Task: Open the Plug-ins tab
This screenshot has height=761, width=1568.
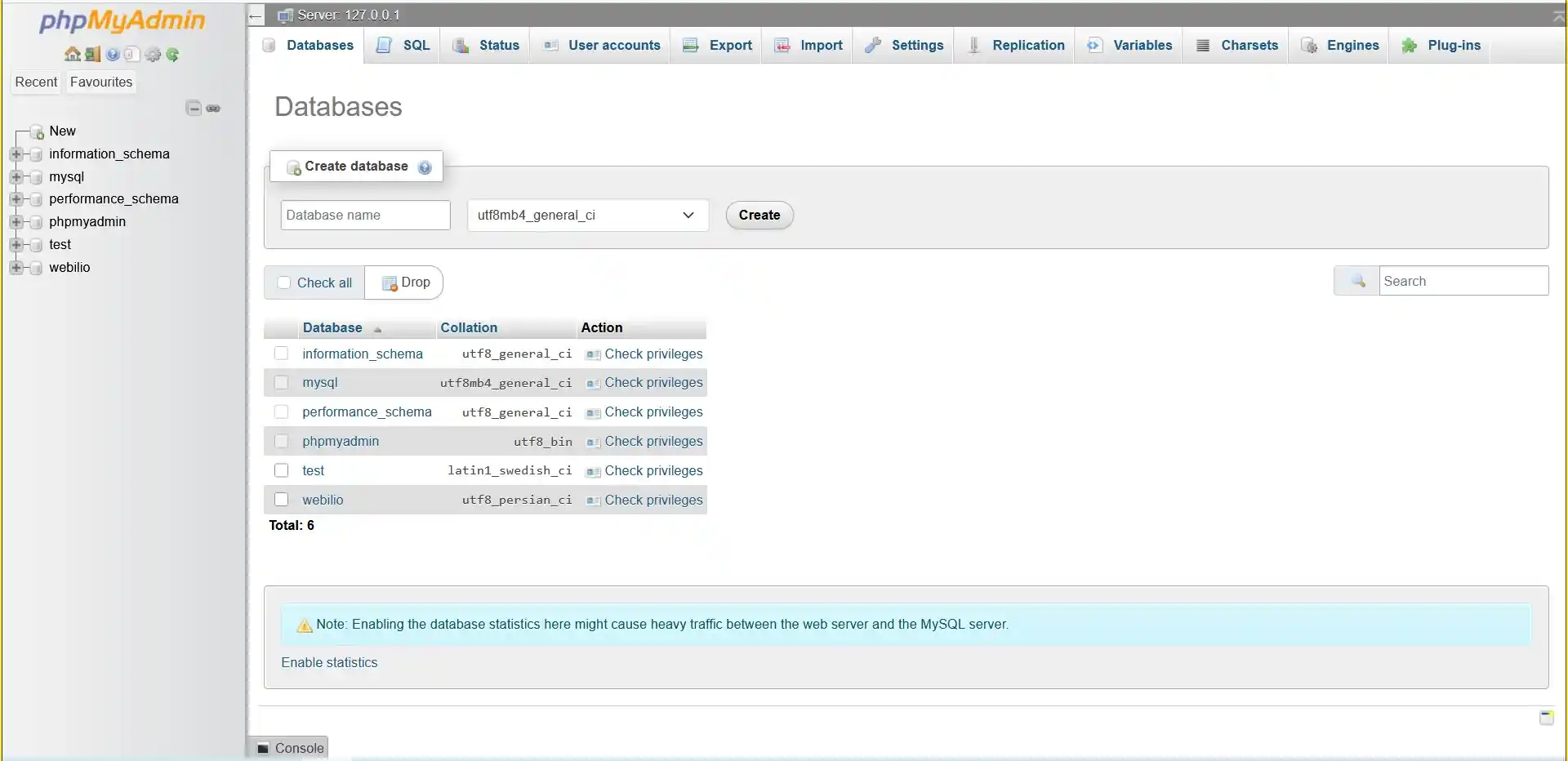Action: [x=1441, y=46]
